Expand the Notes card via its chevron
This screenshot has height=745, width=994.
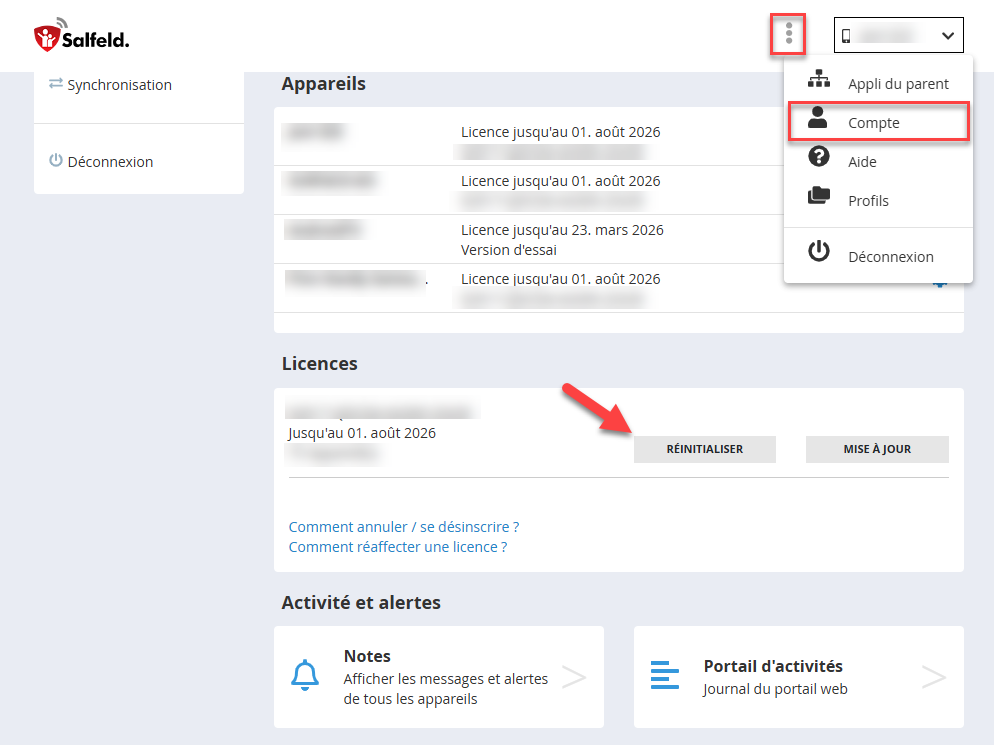574,676
